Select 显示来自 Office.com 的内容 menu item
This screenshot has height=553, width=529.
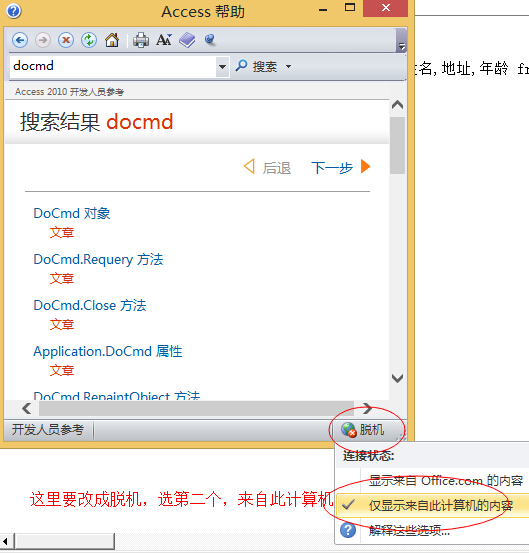pyautogui.click(x=446, y=481)
